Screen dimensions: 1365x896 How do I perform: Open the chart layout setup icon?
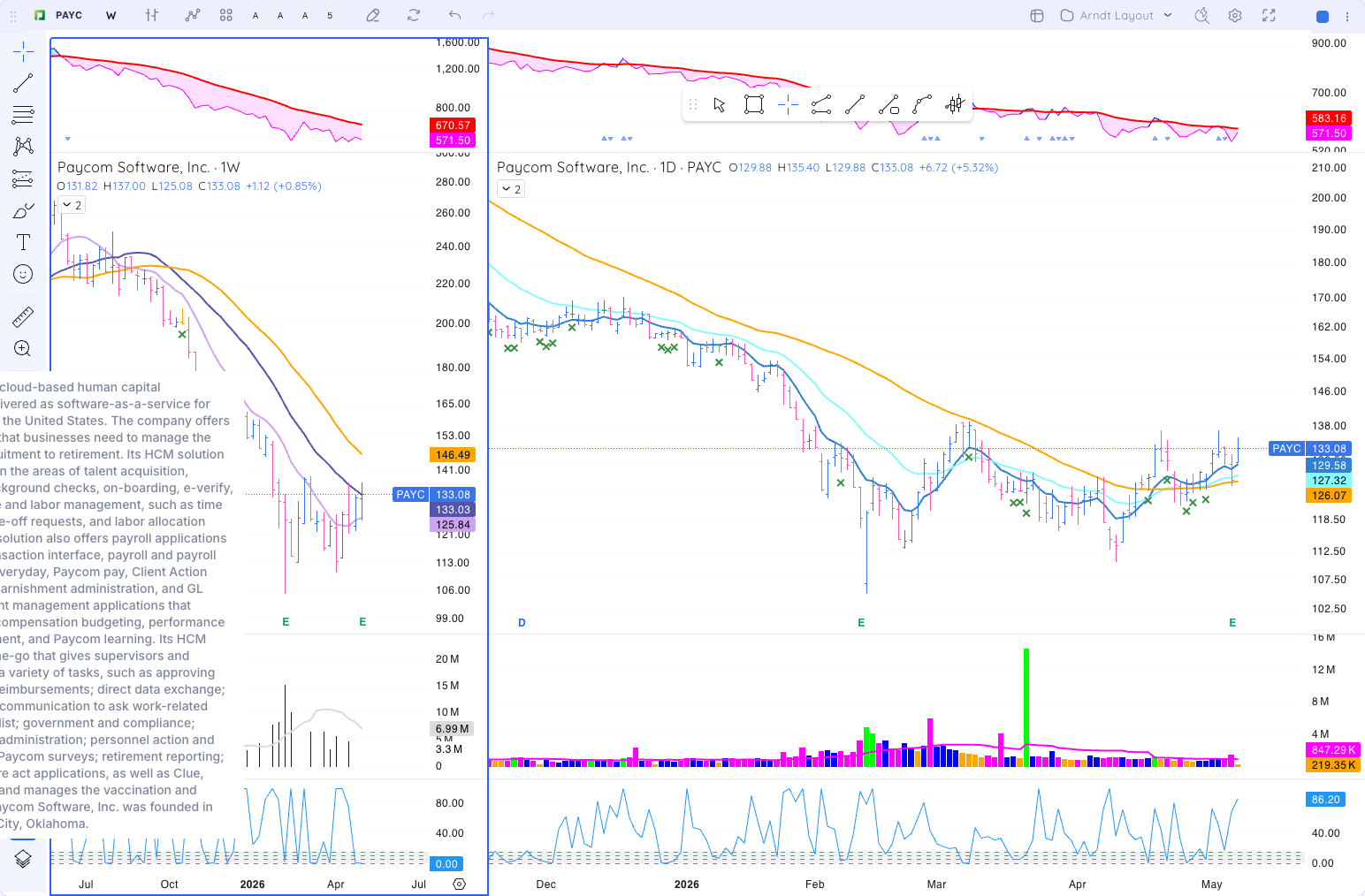point(1037,15)
